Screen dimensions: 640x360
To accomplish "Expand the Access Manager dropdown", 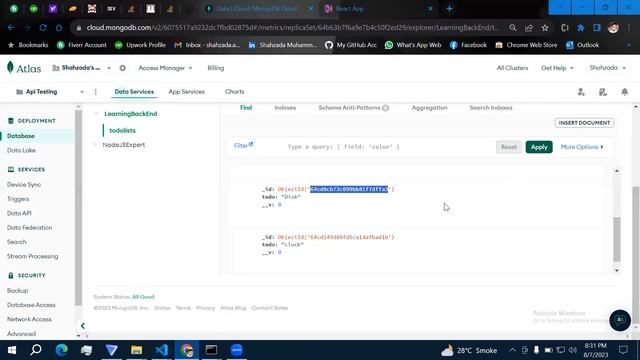I will point(165,68).
